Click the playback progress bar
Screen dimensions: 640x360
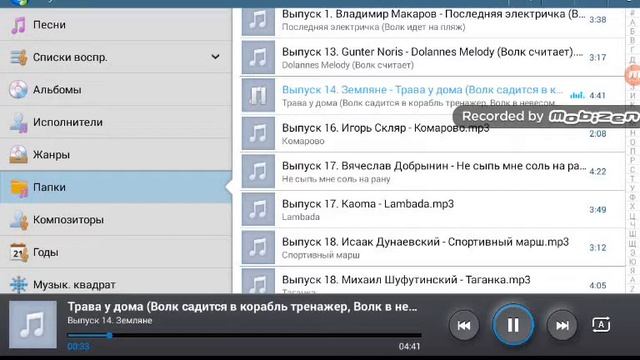pos(244,336)
